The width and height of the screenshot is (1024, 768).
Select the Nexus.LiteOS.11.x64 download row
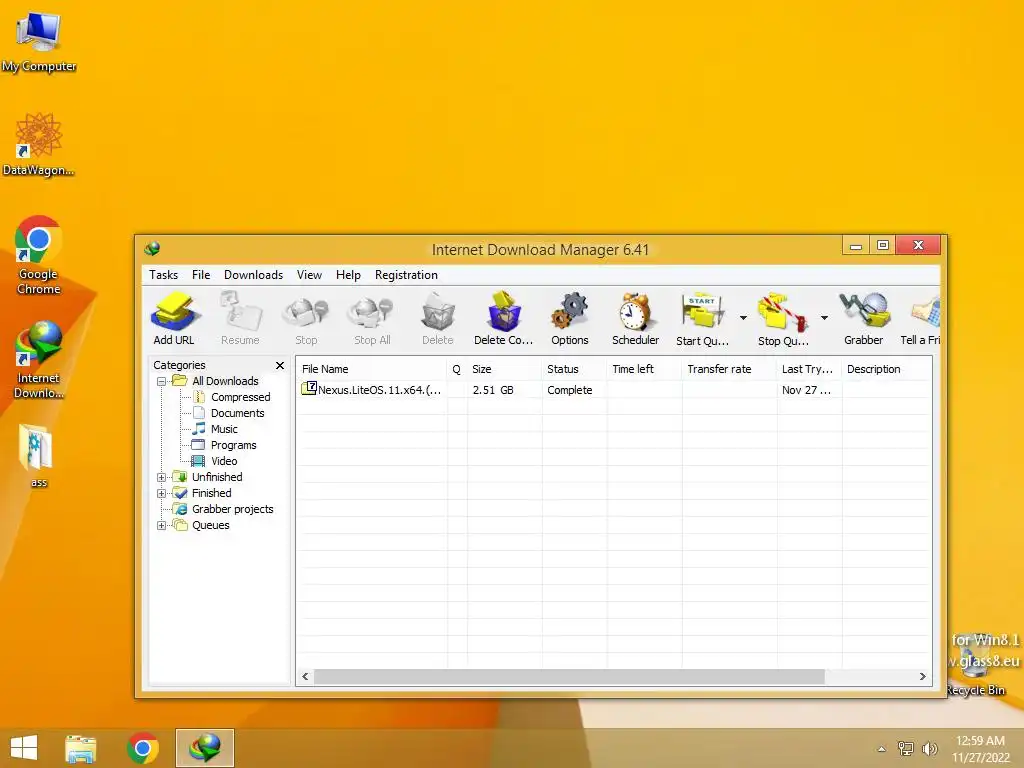click(x=614, y=390)
